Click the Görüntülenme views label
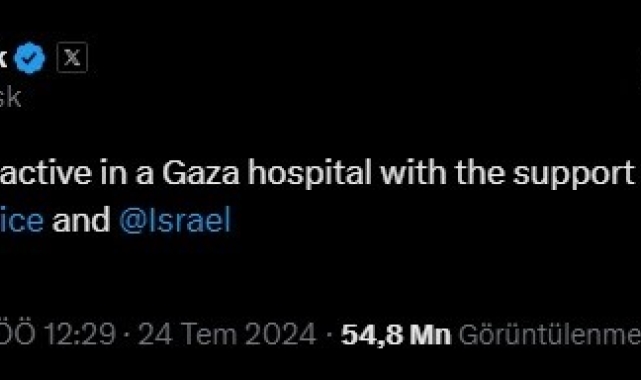The image size is (641, 380). coord(550,335)
